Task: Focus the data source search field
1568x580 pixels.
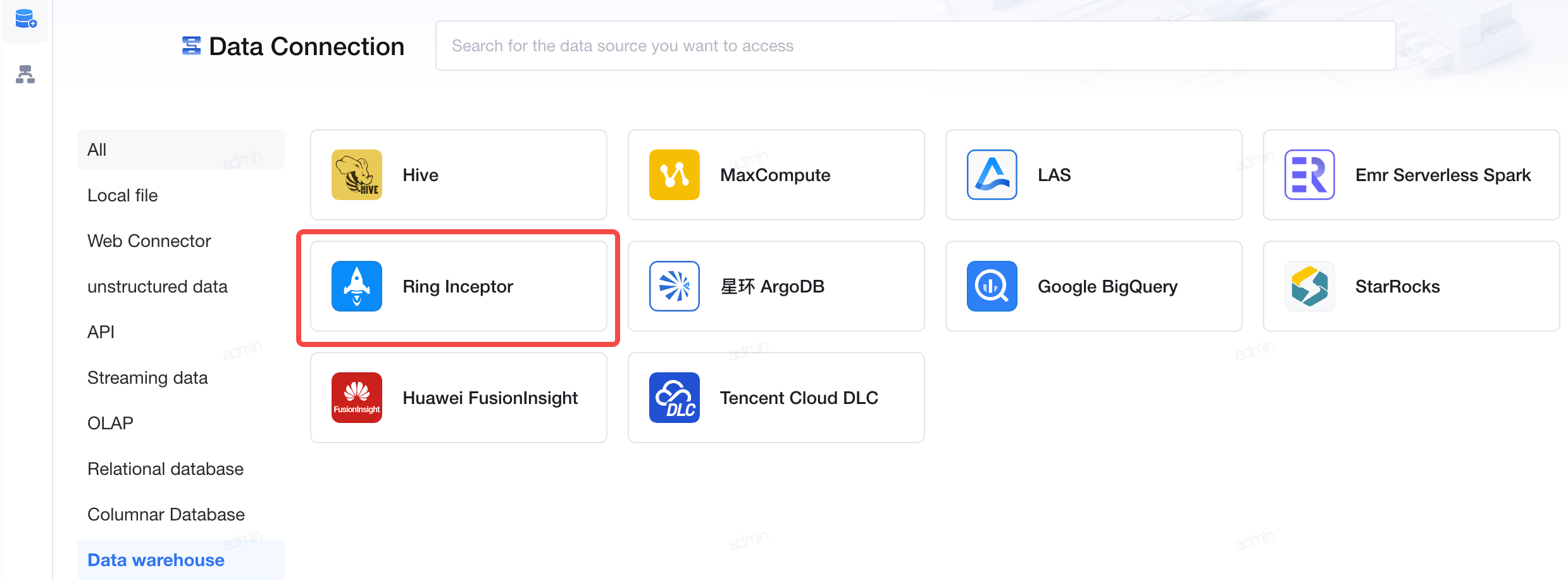Action: [916, 46]
